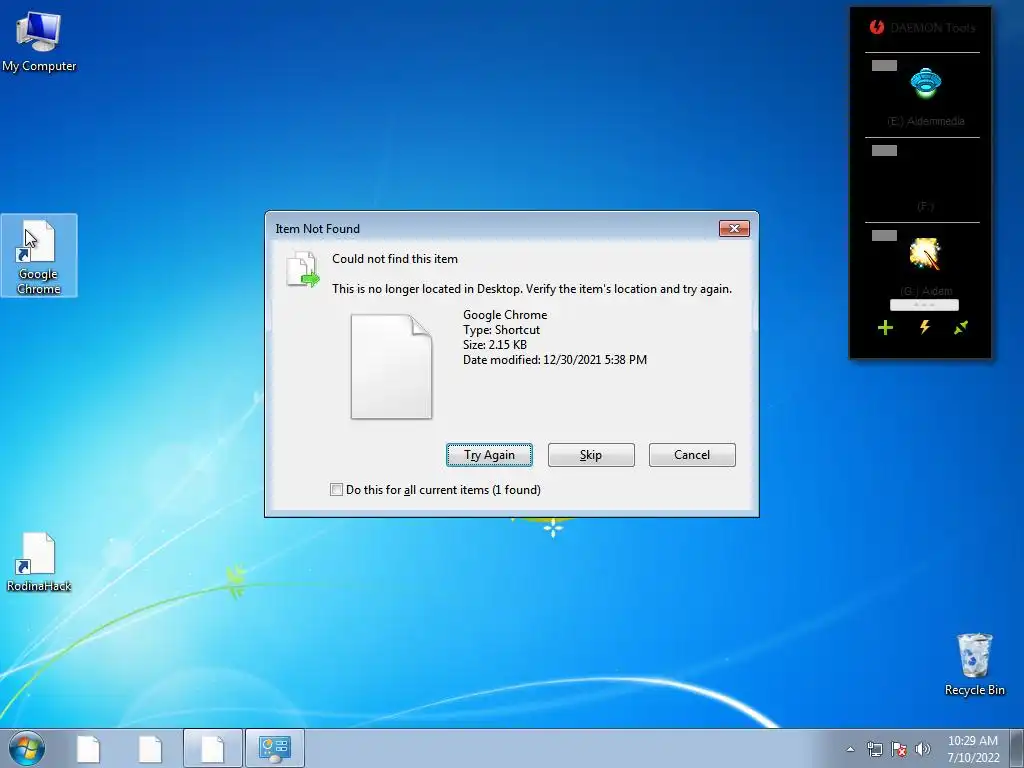Close the Item Not Found dialog
The image size is (1024, 768).
tap(734, 229)
